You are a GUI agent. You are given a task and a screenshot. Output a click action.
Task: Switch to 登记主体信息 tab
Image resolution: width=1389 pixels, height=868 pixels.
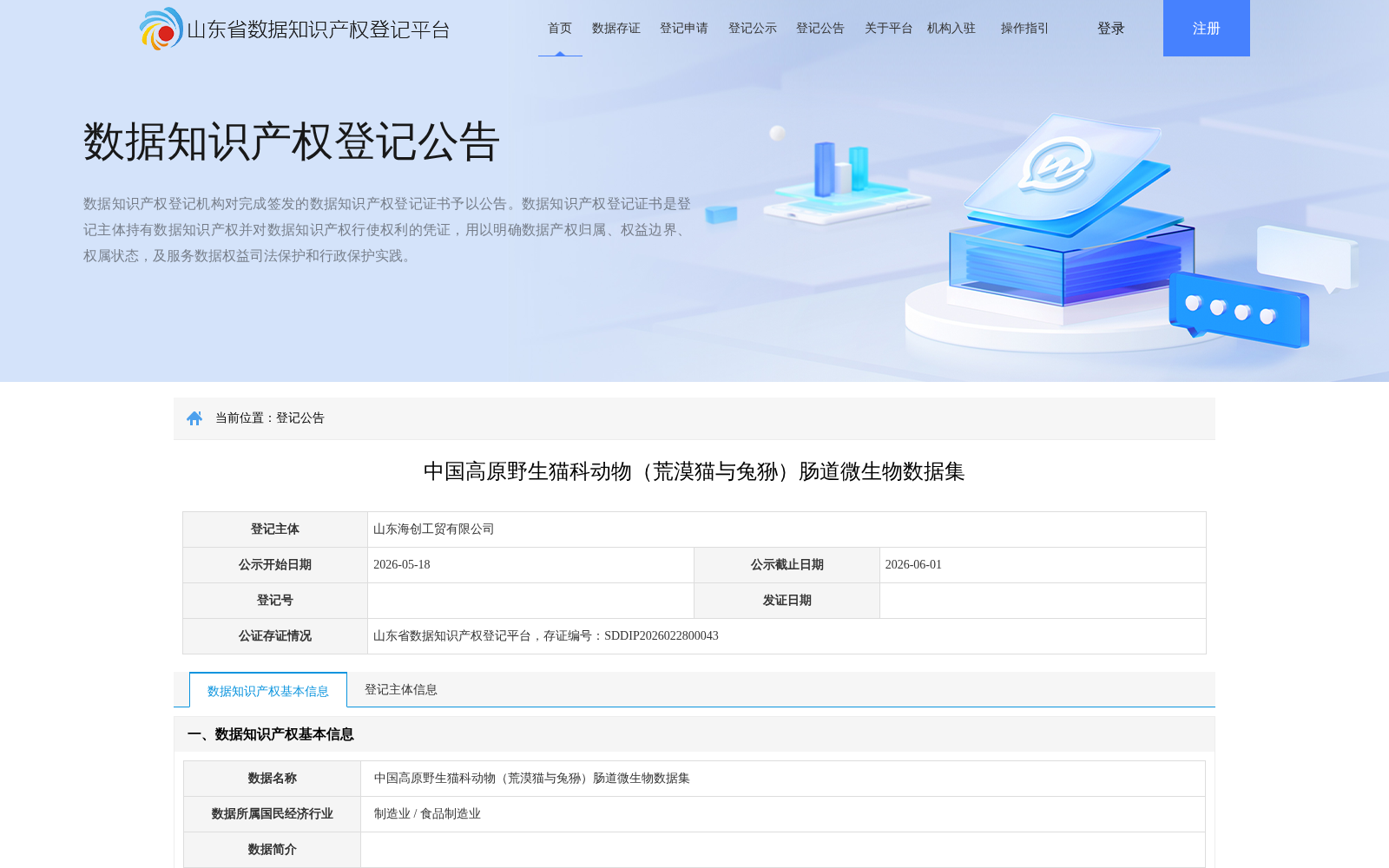pyautogui.click(x=401, y=689)
